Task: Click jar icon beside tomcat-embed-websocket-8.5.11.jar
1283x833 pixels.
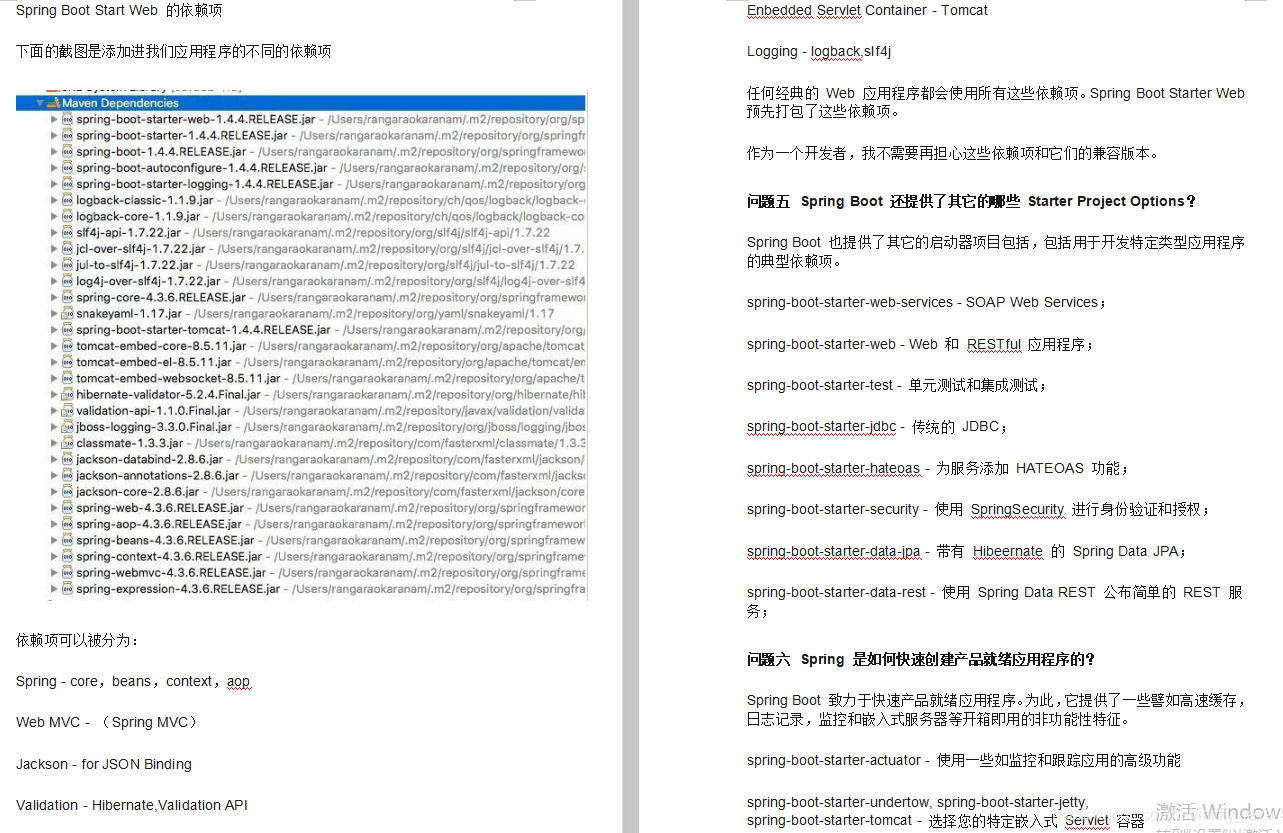Action: pos(68,378)
